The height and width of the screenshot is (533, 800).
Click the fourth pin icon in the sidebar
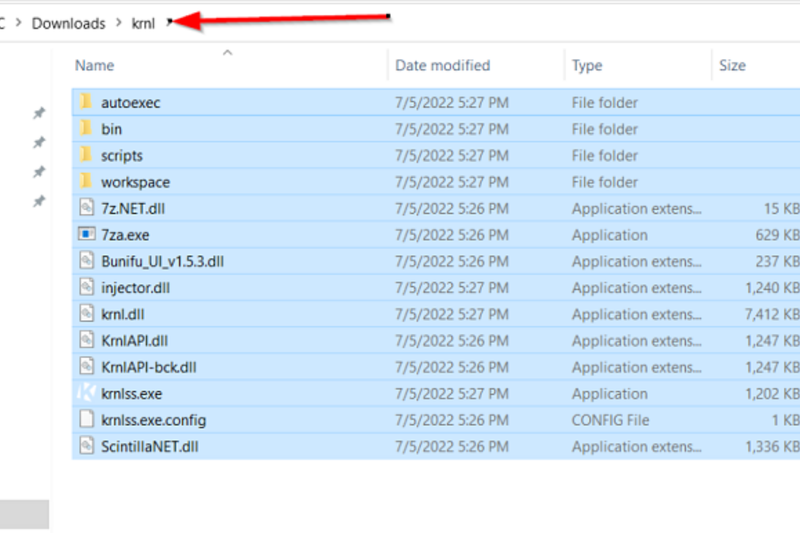click(39, 201)
